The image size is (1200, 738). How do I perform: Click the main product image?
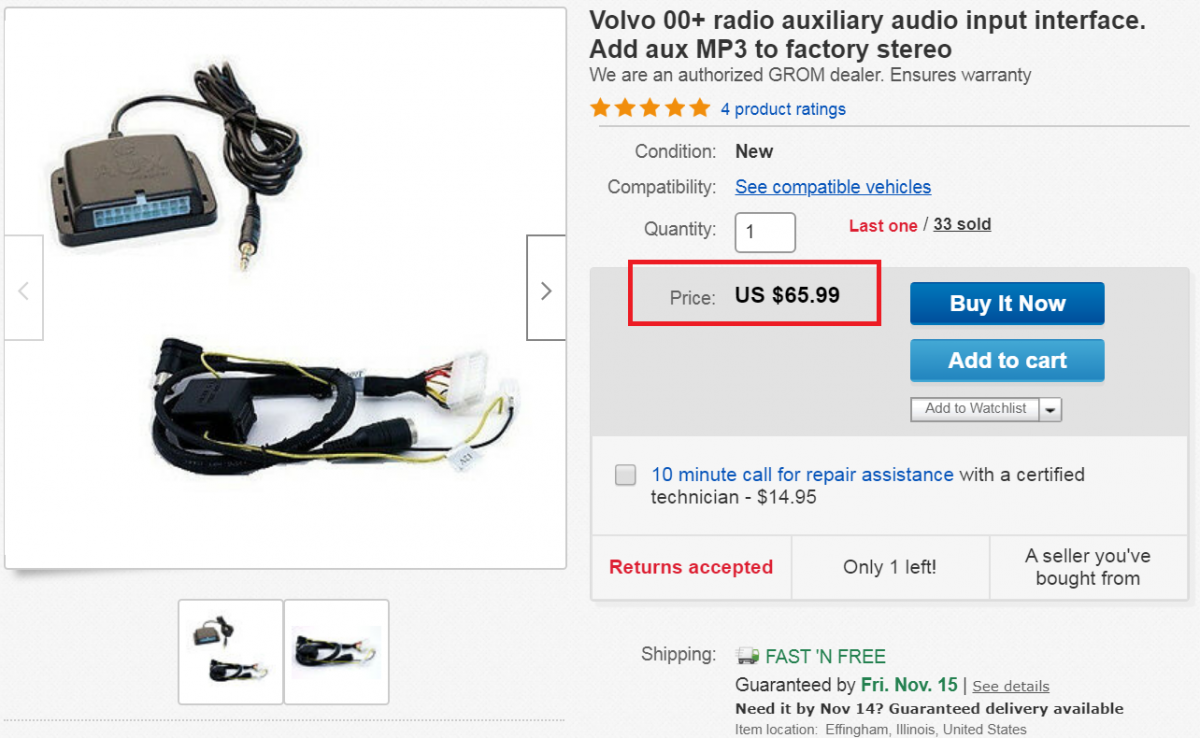[x=285, y=290]
